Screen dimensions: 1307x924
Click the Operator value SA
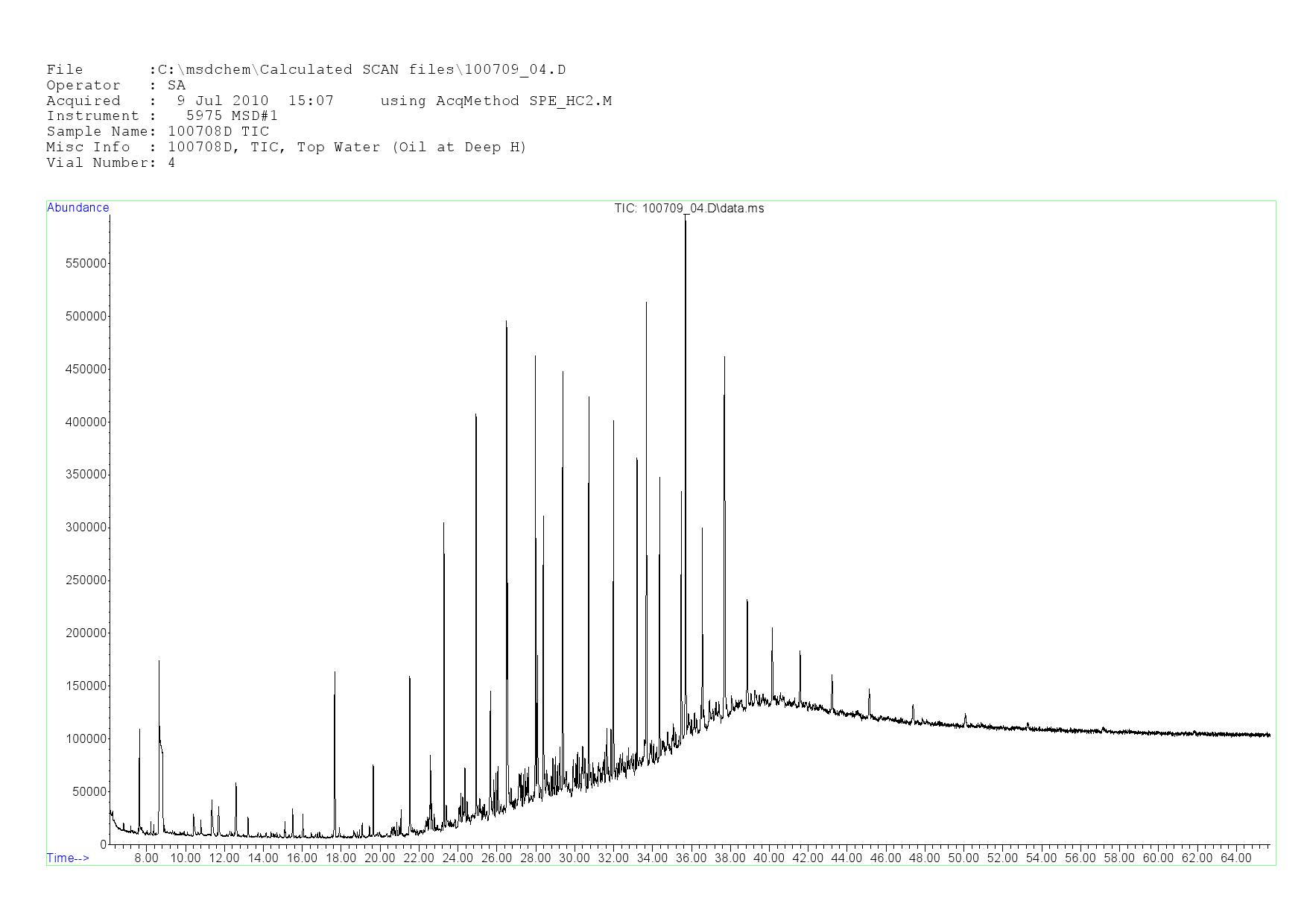(x=177, y=86)
